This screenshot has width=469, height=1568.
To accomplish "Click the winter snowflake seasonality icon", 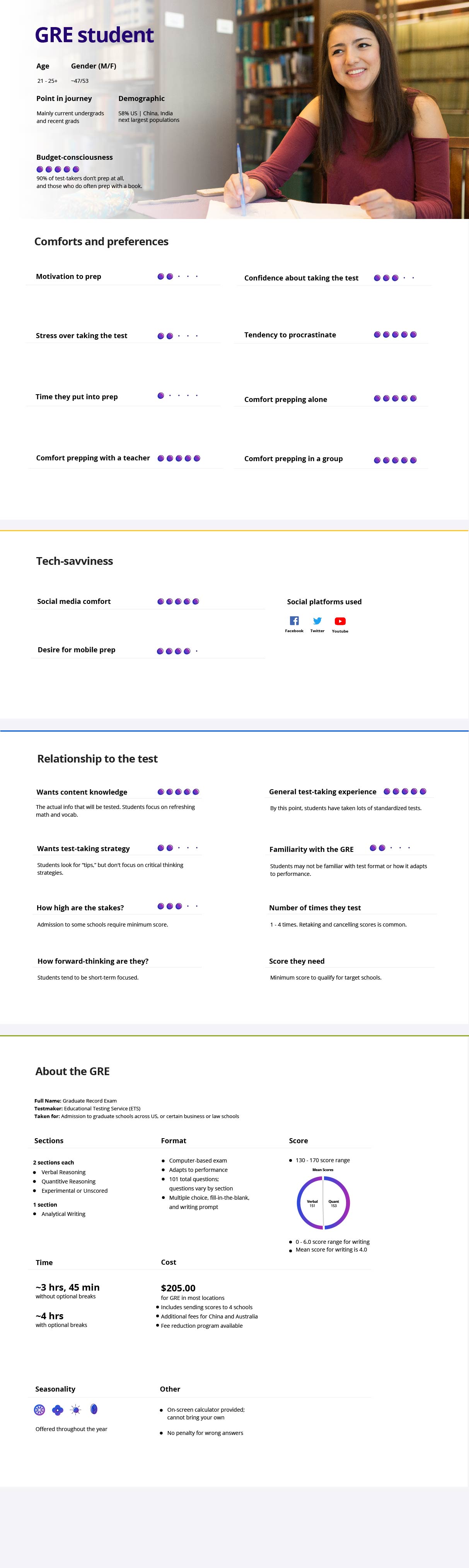I will (39, 1409).
